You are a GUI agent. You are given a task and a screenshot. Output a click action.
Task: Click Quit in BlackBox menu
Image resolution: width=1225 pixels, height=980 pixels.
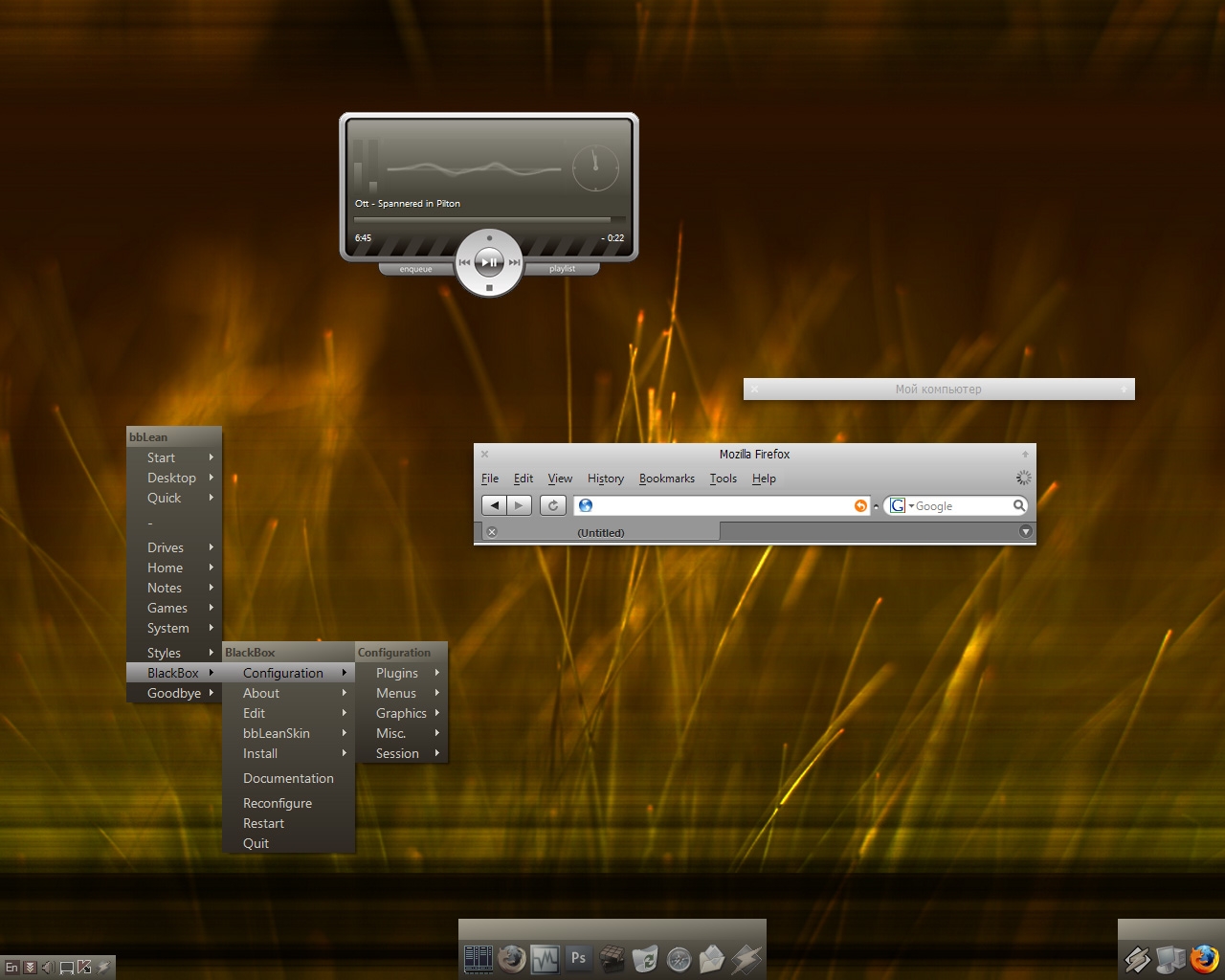[x=288, y=843]
